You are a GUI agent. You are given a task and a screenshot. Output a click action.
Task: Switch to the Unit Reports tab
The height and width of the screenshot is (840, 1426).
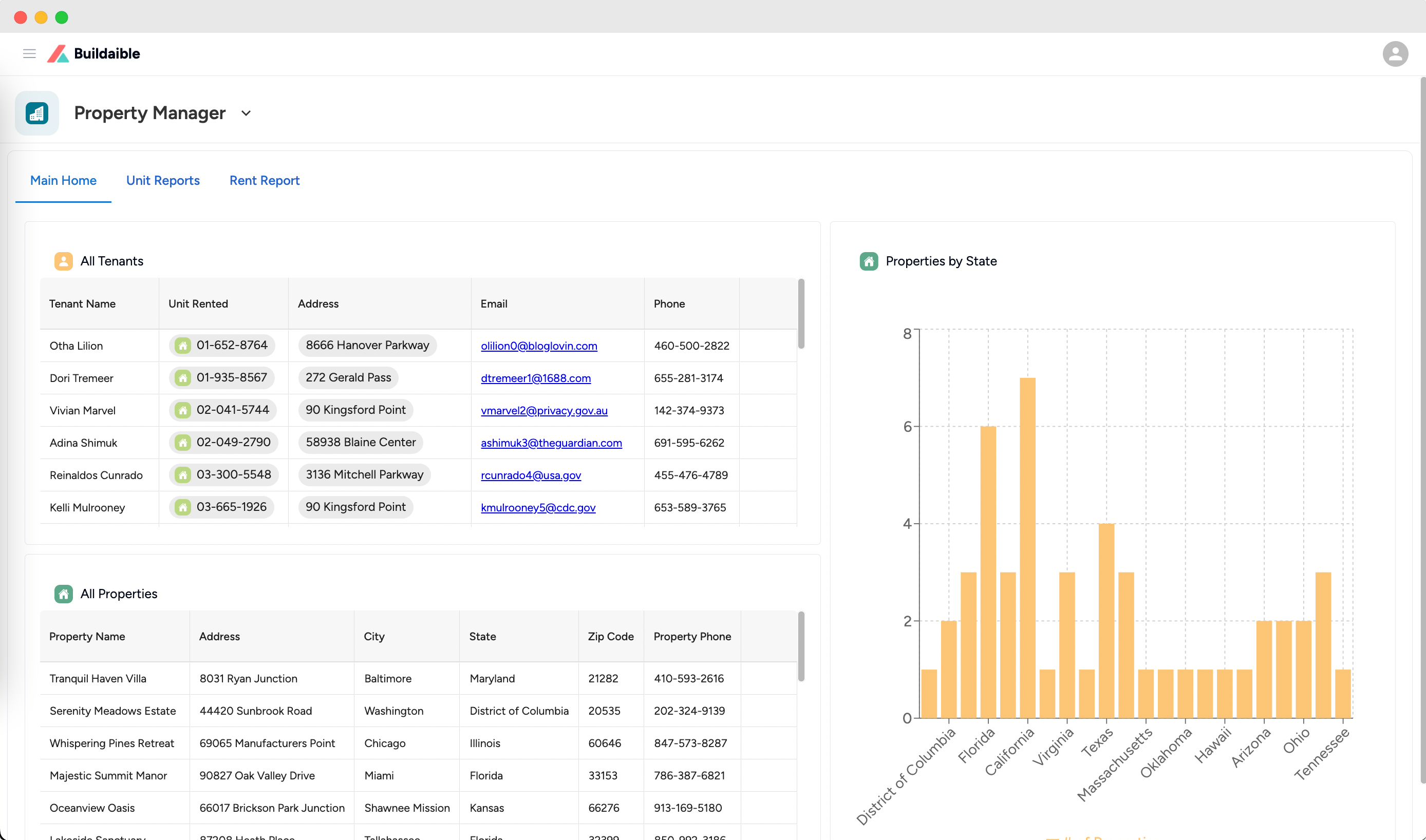point(163,181)
